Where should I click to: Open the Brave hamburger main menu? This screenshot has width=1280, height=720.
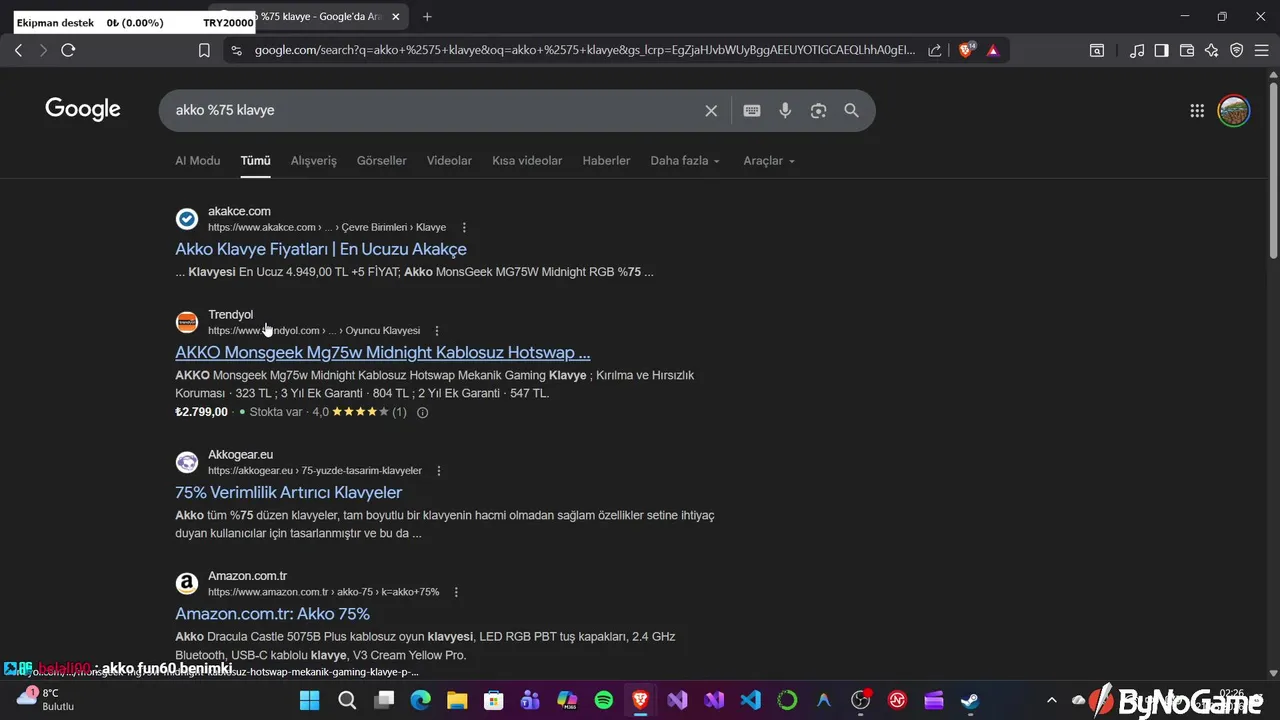(x=1262, y=50)
